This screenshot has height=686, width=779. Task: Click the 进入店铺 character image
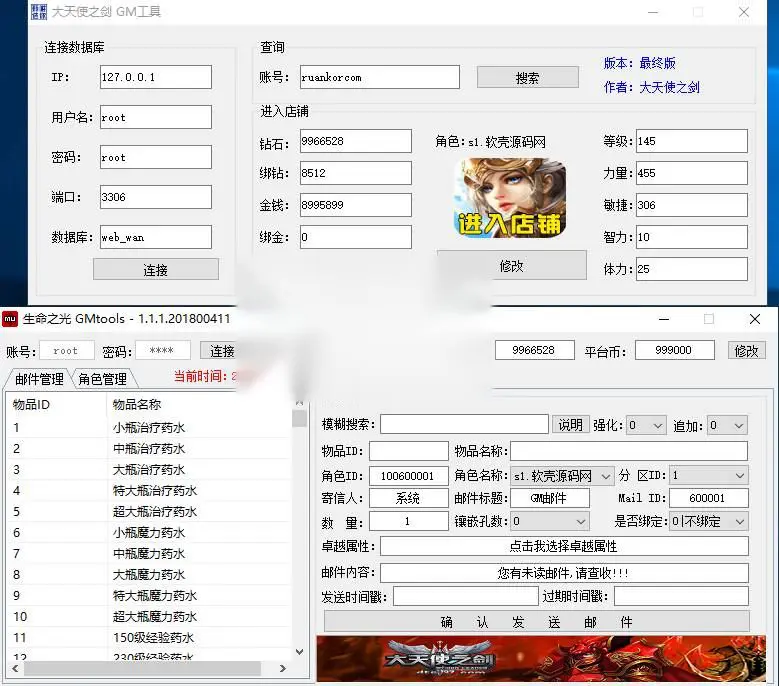510,197
